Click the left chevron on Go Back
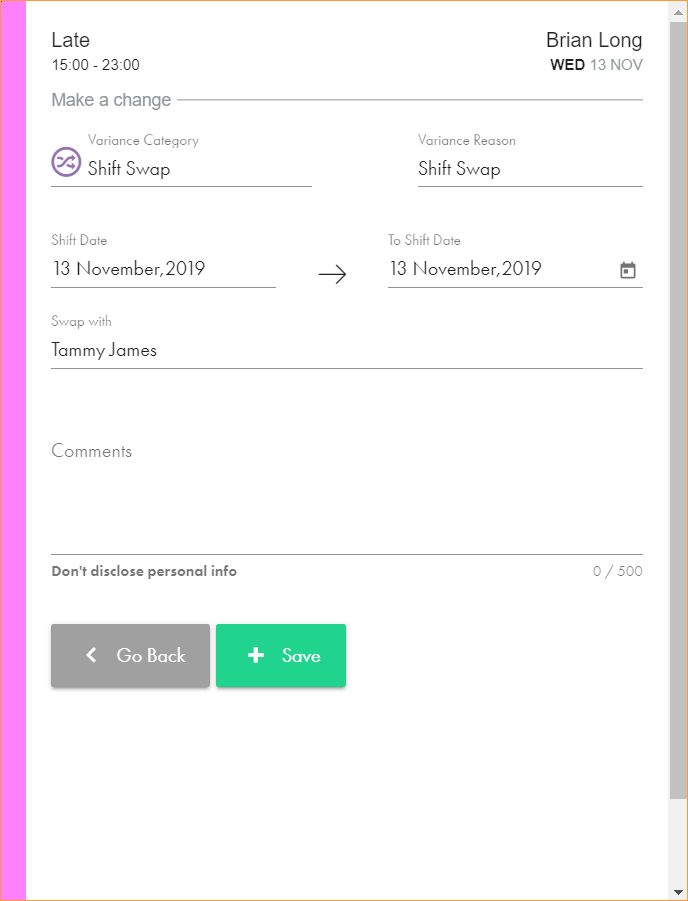This screenshot has height=901, width=688. (92, 655)
